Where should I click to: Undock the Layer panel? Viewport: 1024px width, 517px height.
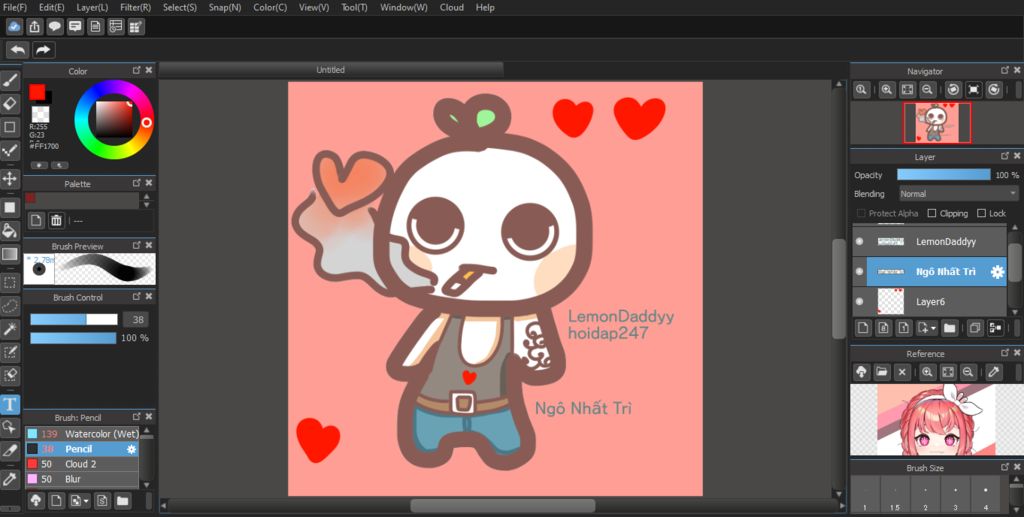click(1005, 157)
